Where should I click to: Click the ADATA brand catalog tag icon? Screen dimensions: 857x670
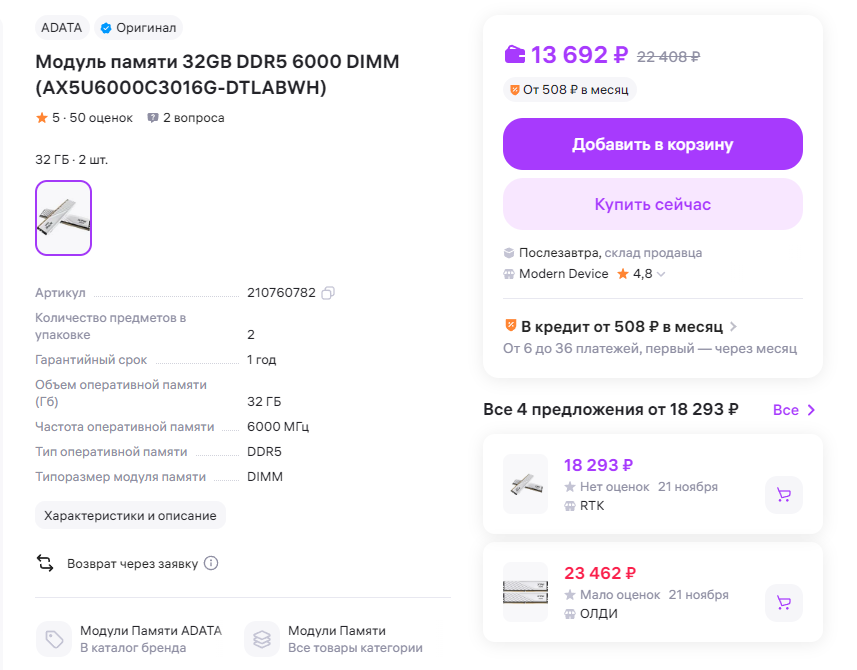coord(54,639)
